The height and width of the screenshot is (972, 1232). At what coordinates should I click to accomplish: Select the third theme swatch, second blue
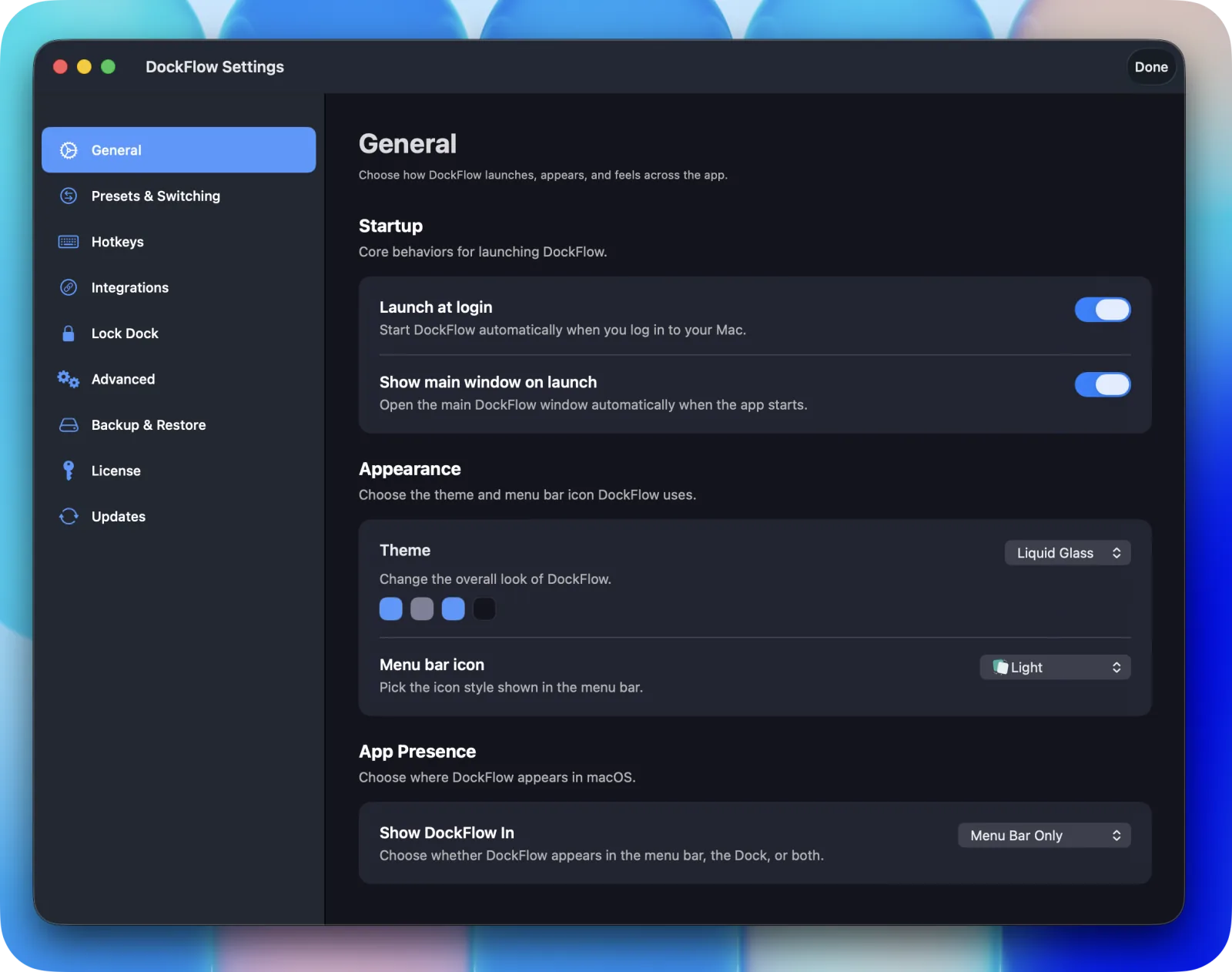tap(454, 609)
